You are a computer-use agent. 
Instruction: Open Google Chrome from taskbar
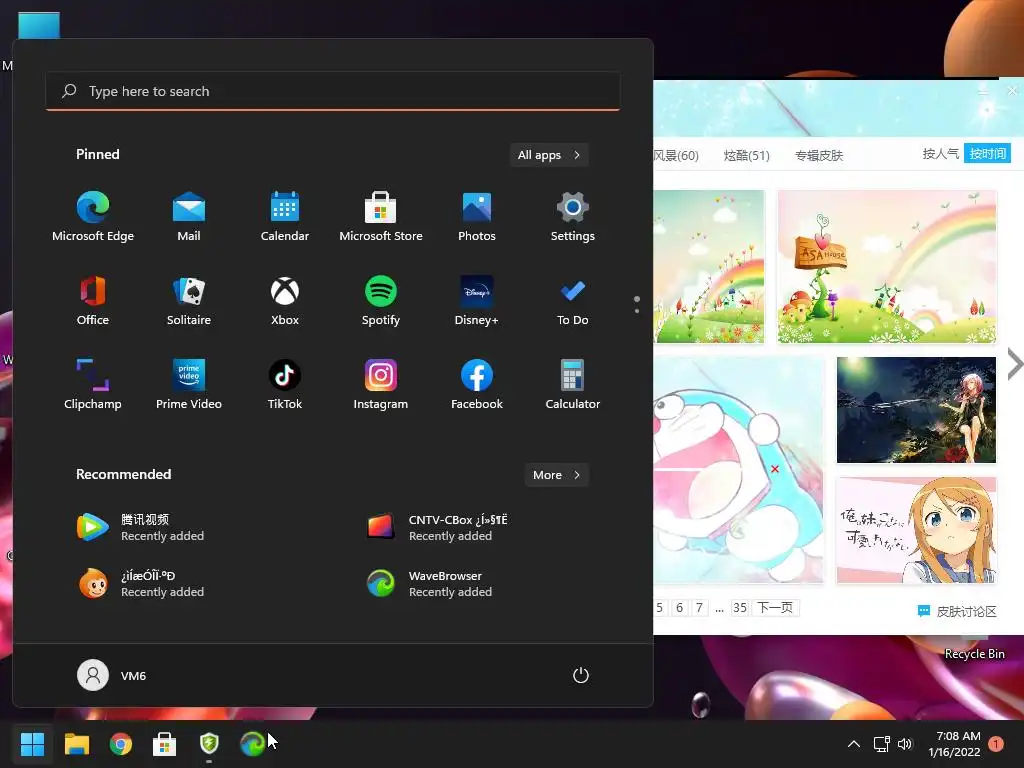(x=120, y=743)
